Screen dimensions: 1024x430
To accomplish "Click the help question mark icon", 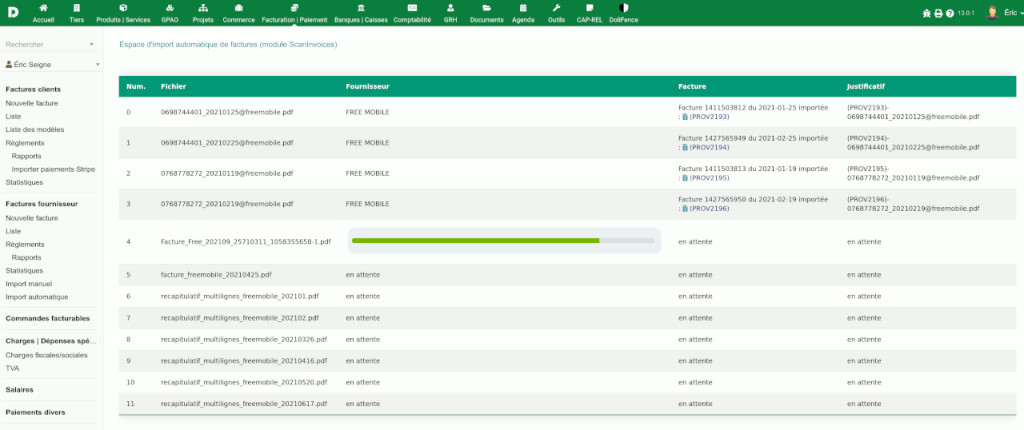I will click(x=949, y=13).
